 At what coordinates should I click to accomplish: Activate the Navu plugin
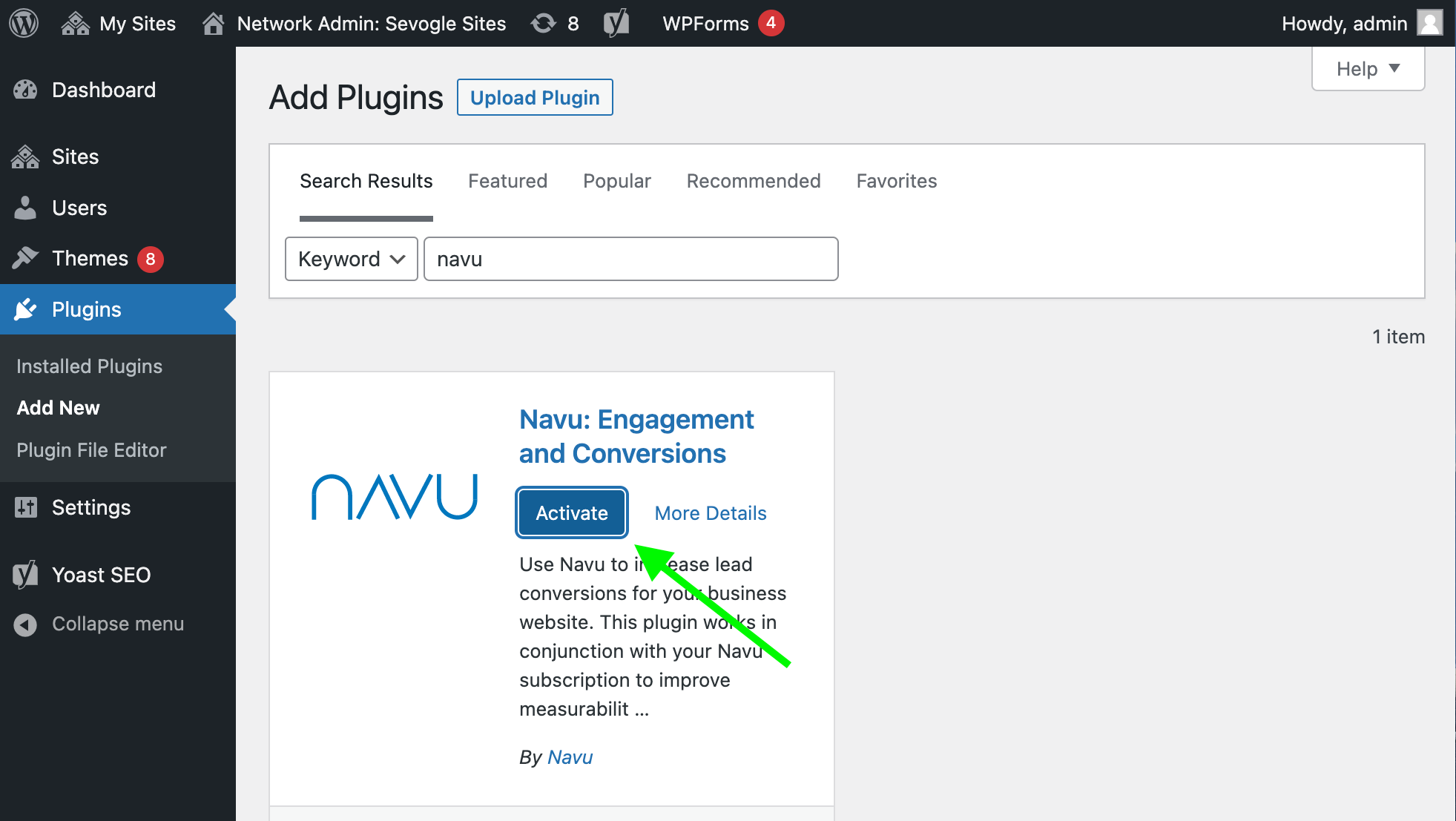571,512
